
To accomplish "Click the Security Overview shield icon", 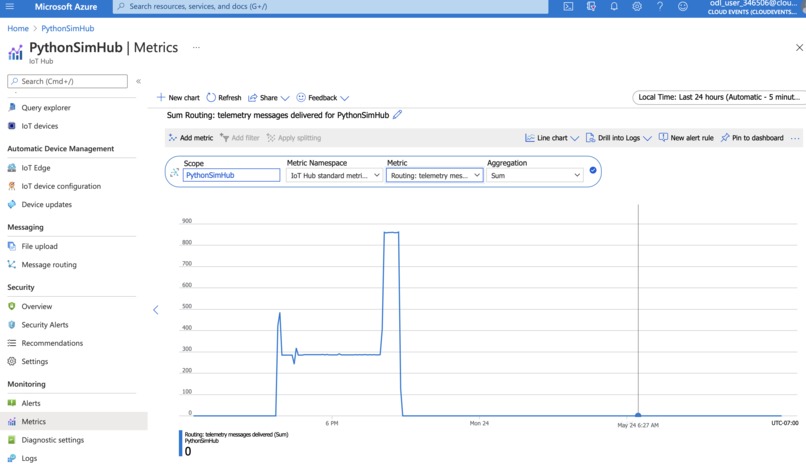I will click(x=12, y=306).
